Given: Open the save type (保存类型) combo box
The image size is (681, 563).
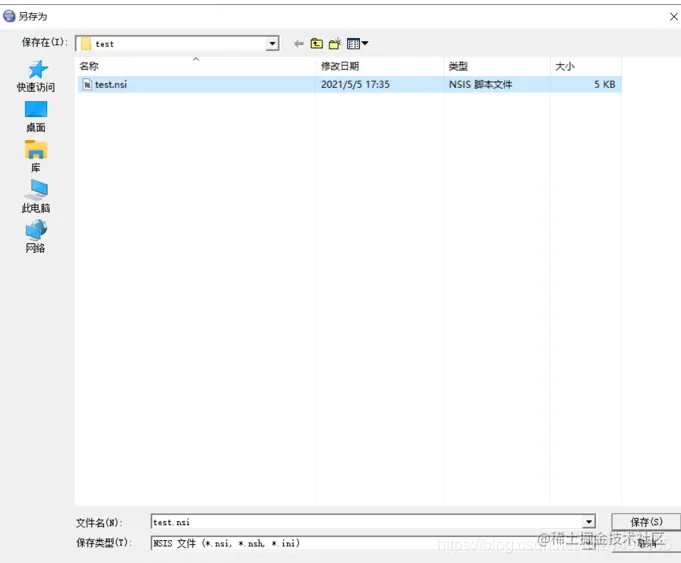Looking at the screenshot, I should point(373,543).
